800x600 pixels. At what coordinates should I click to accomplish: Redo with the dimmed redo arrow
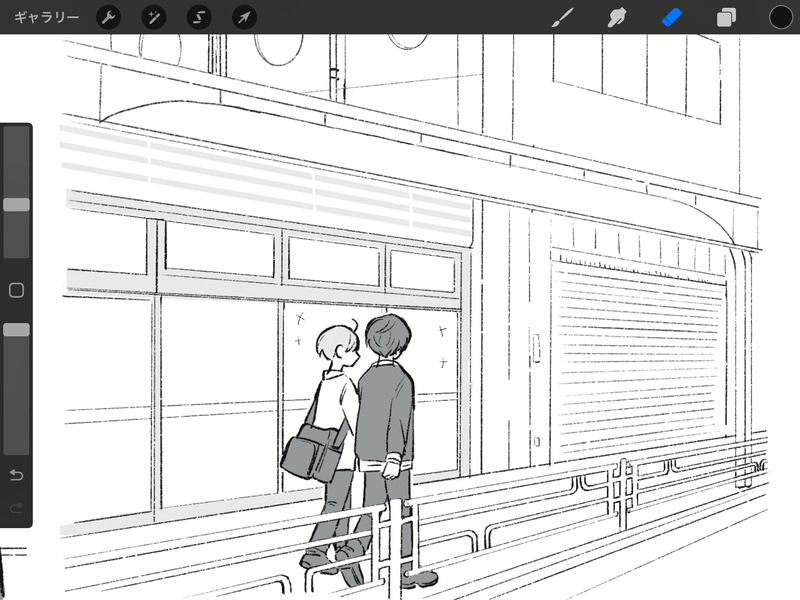(x=16, y=508)
